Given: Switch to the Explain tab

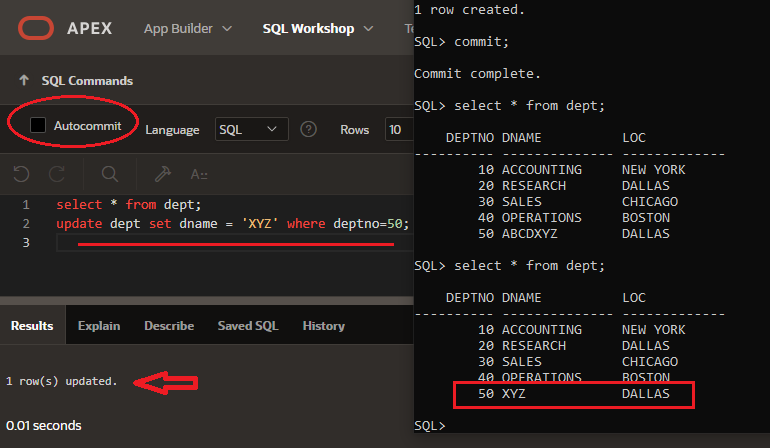Looking at the screenshot, I should (99, 326).
